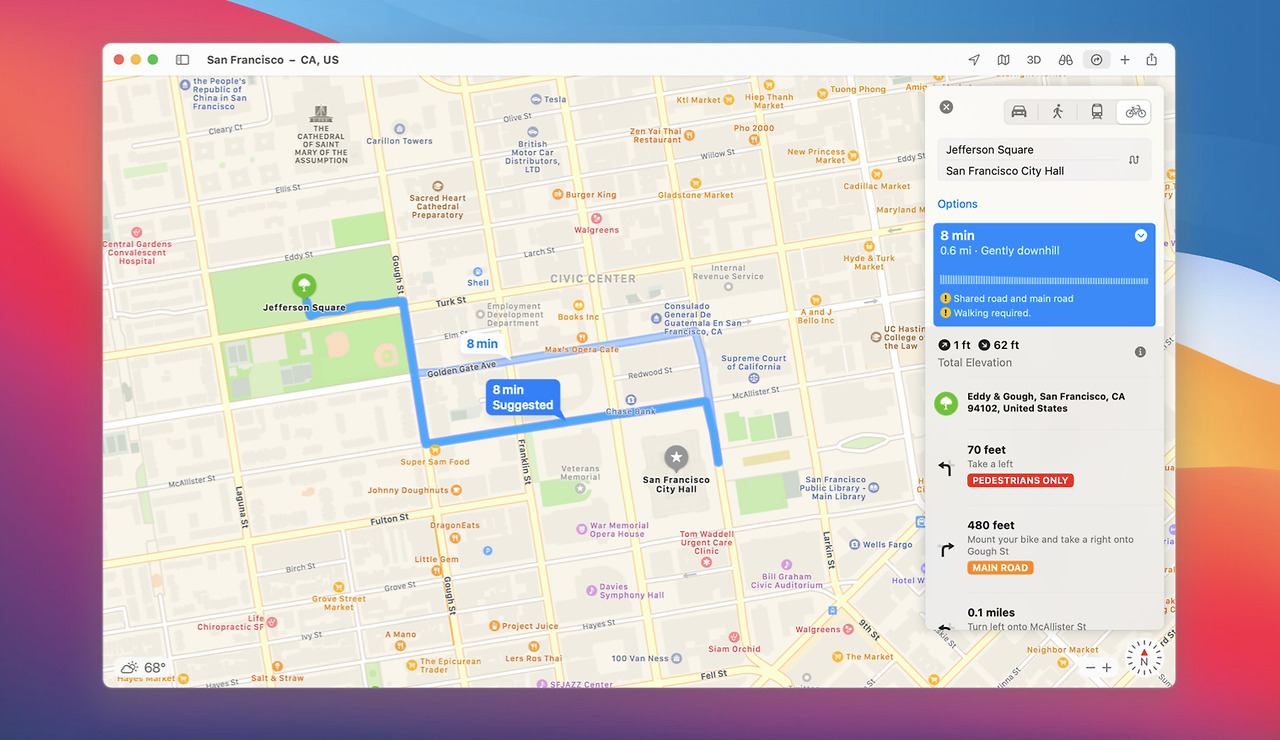Toggle the directions panel button
The height and width of the screenshot is (740, 1280).
pyautogui.click(x=1097, y=60)
